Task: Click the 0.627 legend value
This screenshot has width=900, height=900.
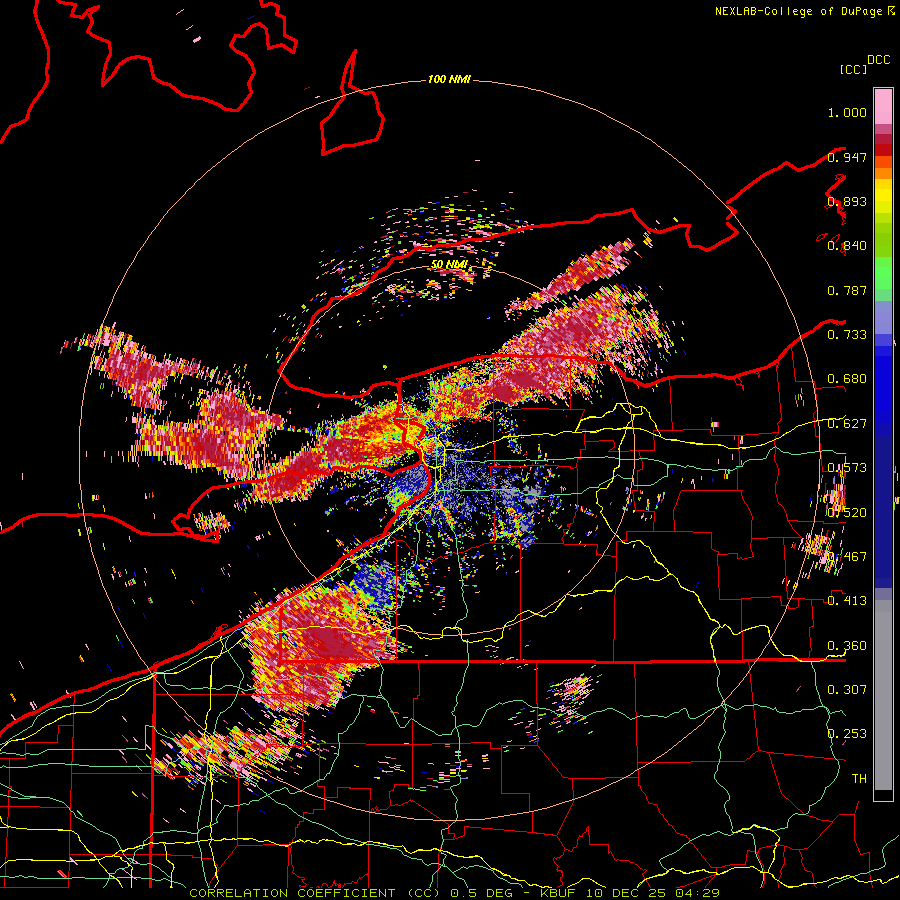Action: click(x=847, y=424)
